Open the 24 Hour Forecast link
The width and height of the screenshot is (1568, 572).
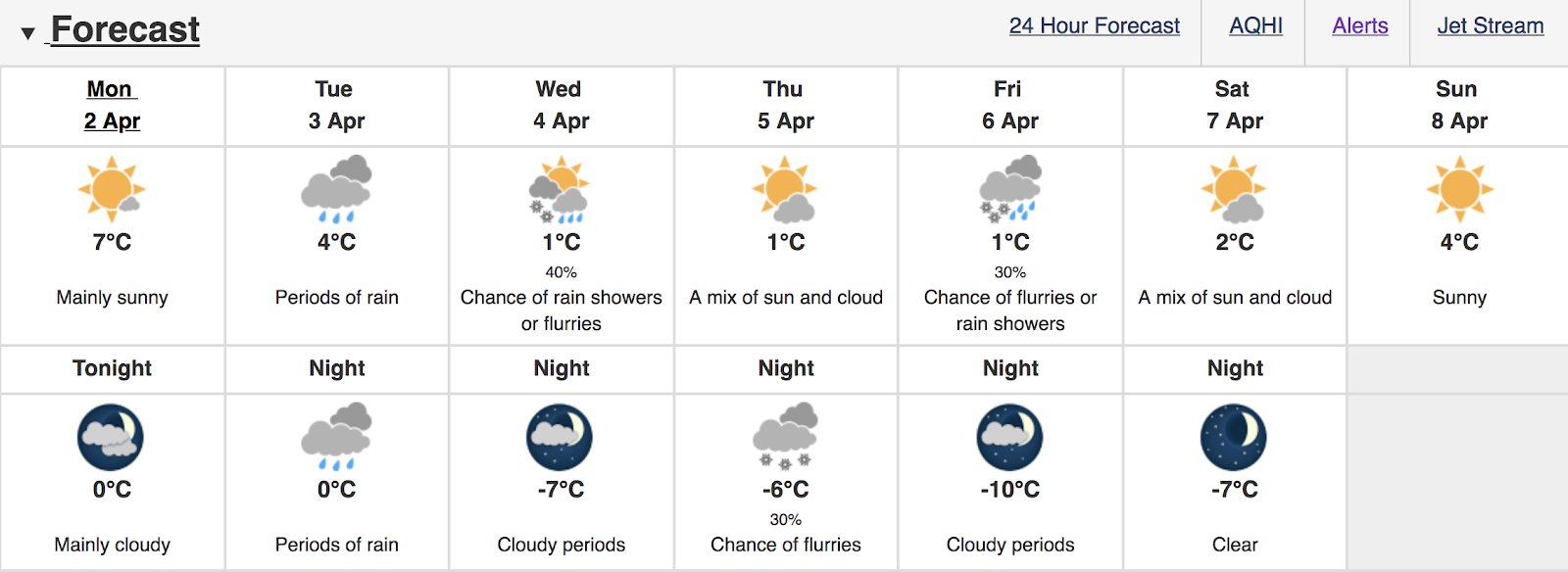click(x=1095, y=26)
